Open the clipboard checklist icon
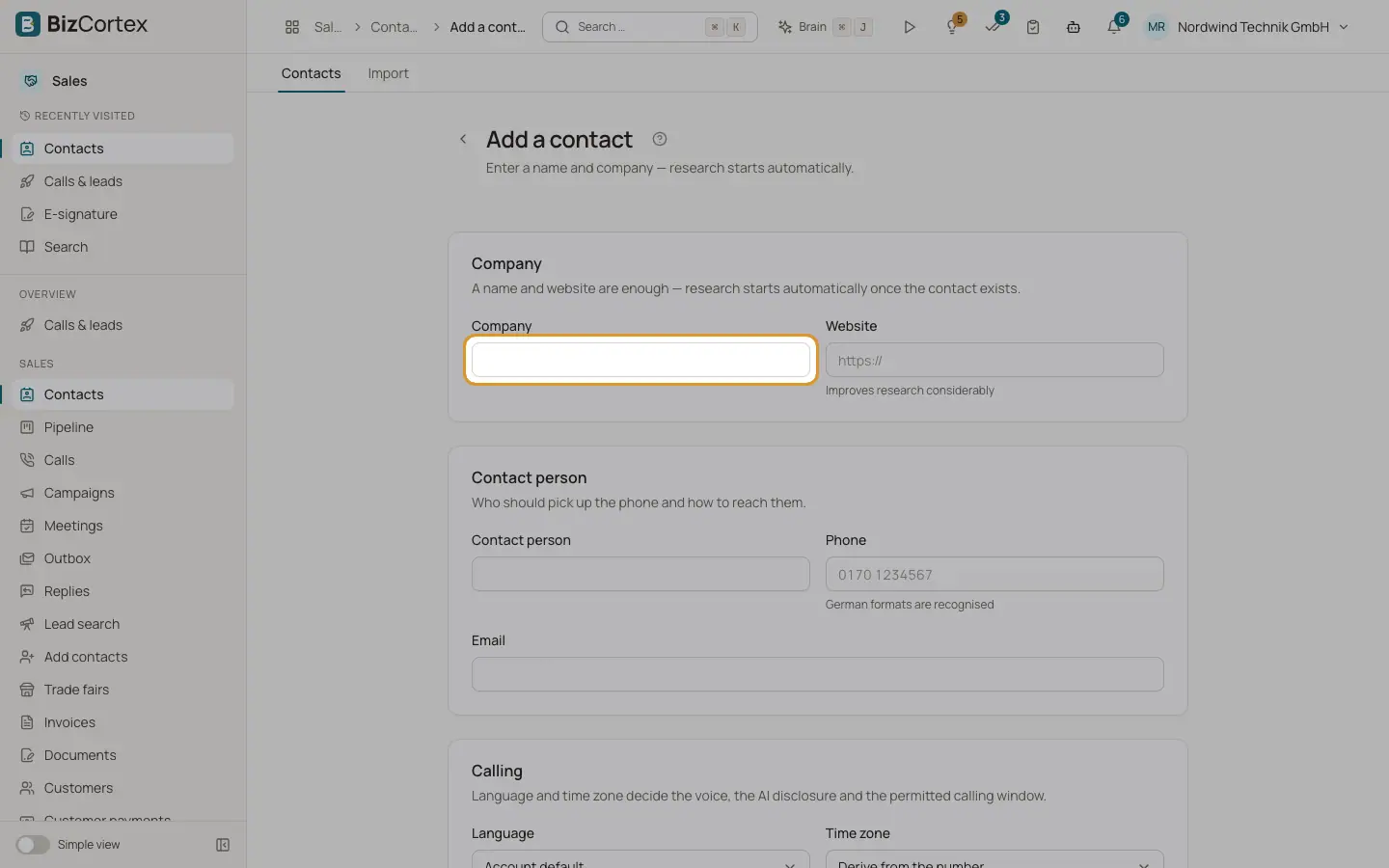The width and height of the screenshot is (1389, 868). click(1033, 27)
